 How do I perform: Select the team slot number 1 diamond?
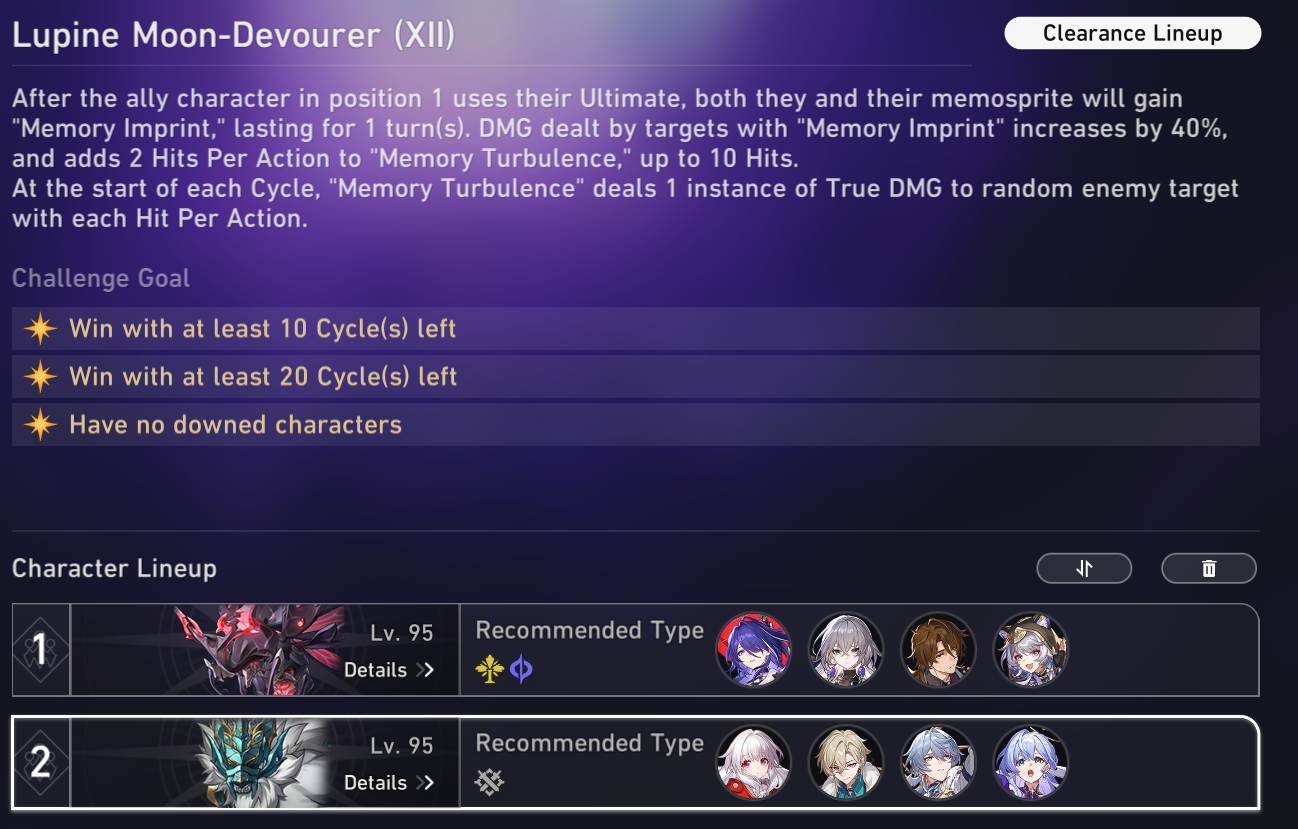coord(41,650)
